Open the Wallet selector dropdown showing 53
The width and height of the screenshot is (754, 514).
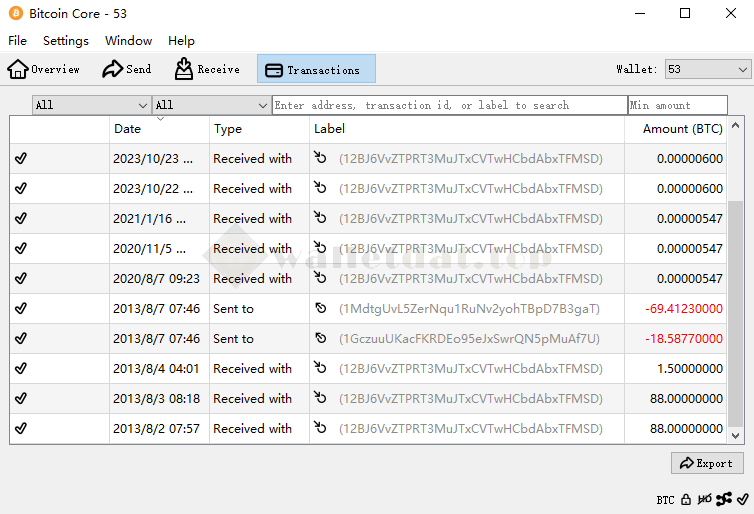[x=707, y=69]
